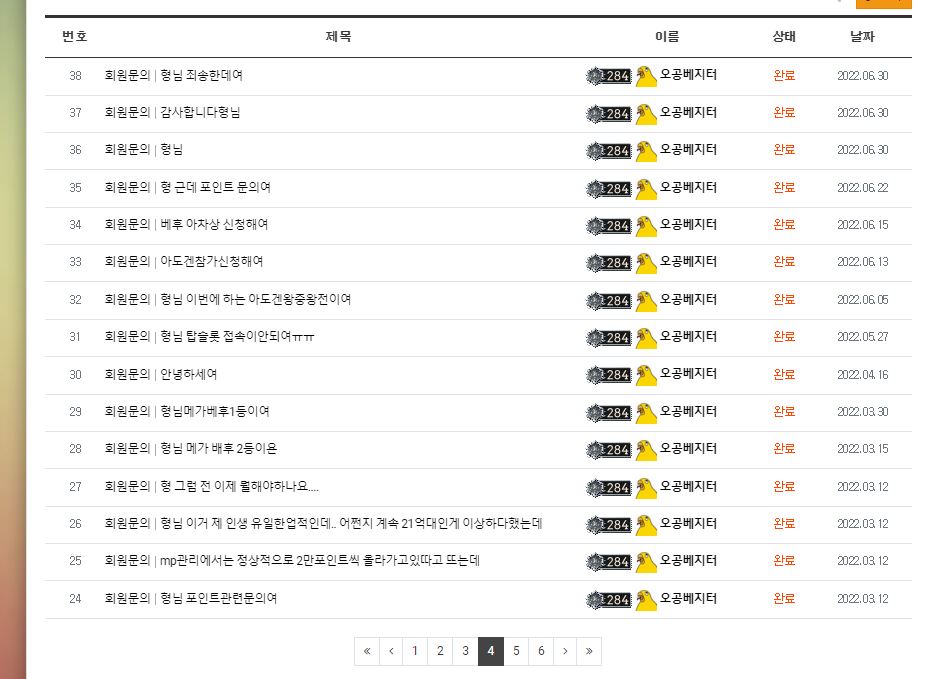926x679 pixels.
Task: Click the level 284 badge in row 24
Action: coord(609,599)
